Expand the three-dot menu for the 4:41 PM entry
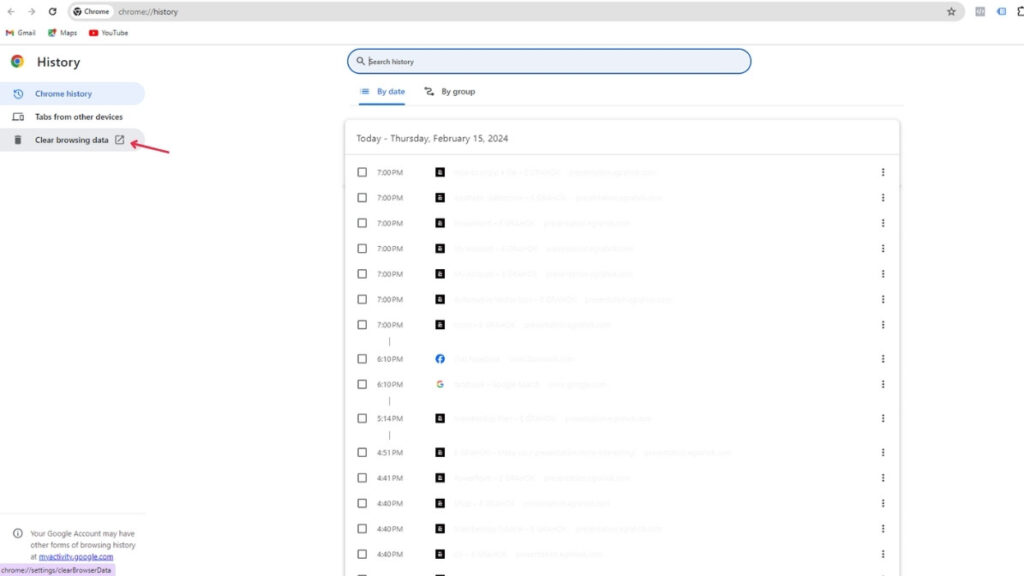Image resolution: width=1024 pixels, height=576 pixels. tap(882, 478)
